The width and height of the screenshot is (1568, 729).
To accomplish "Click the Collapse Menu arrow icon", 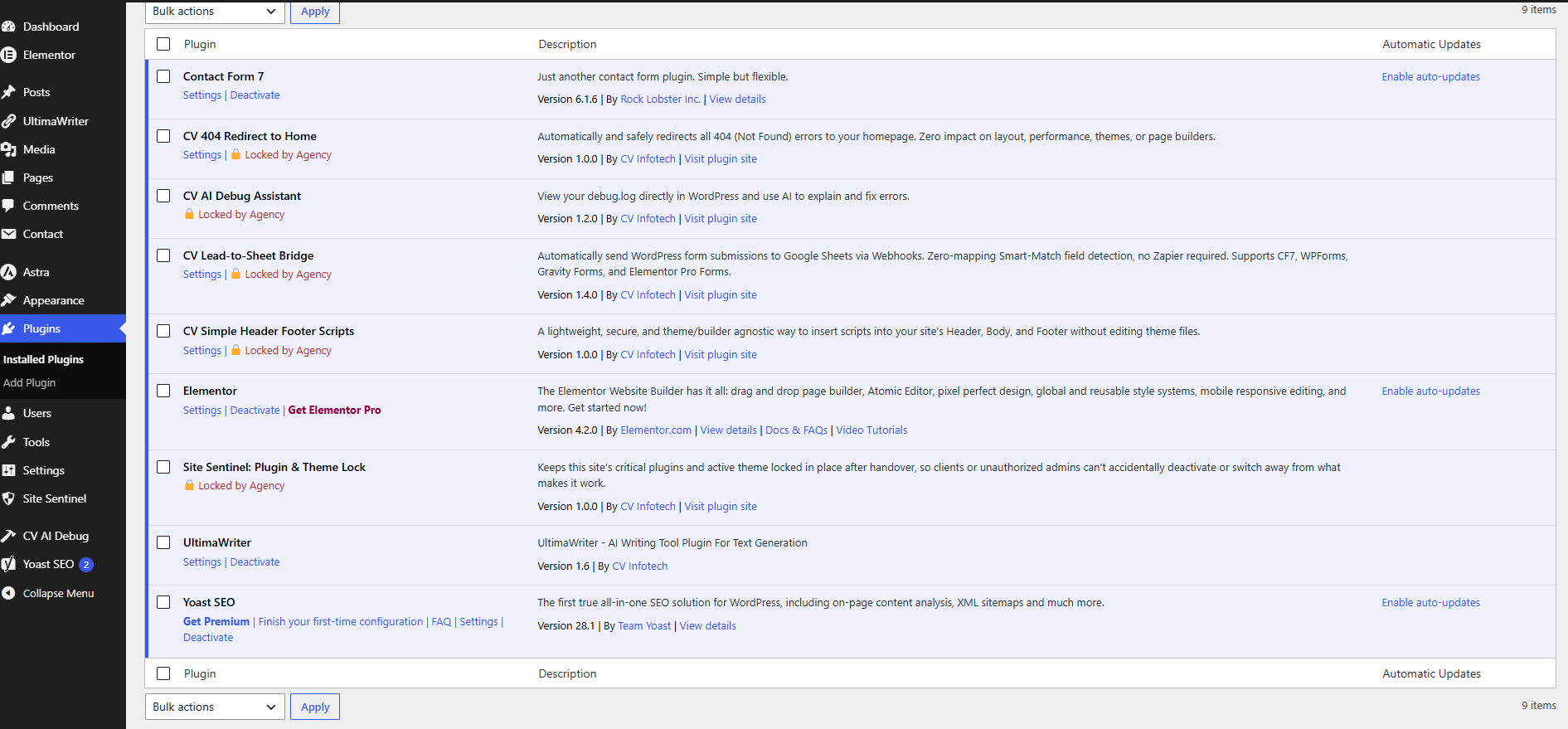I will point(9,593).
